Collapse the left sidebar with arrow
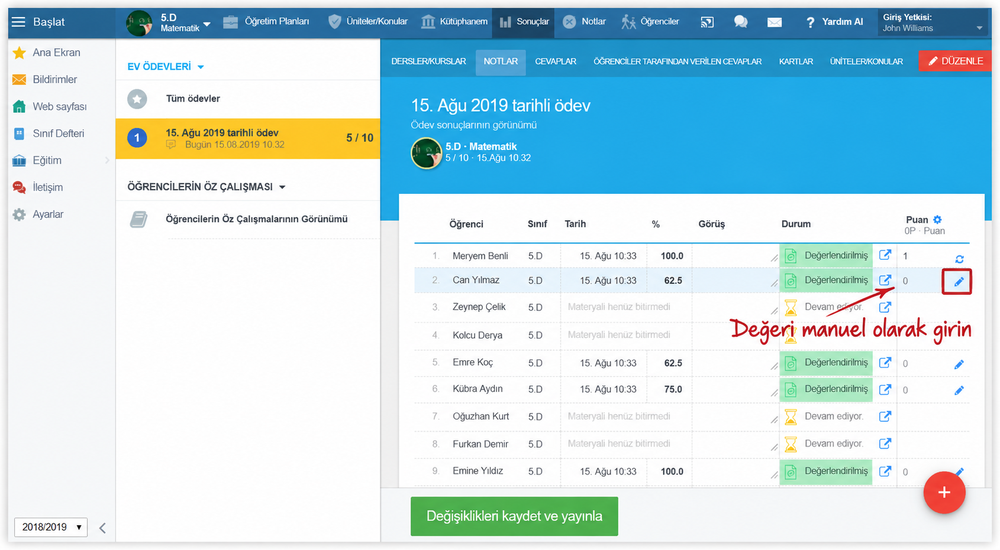This screenshot has height=550, width=1000. point(102,528)
